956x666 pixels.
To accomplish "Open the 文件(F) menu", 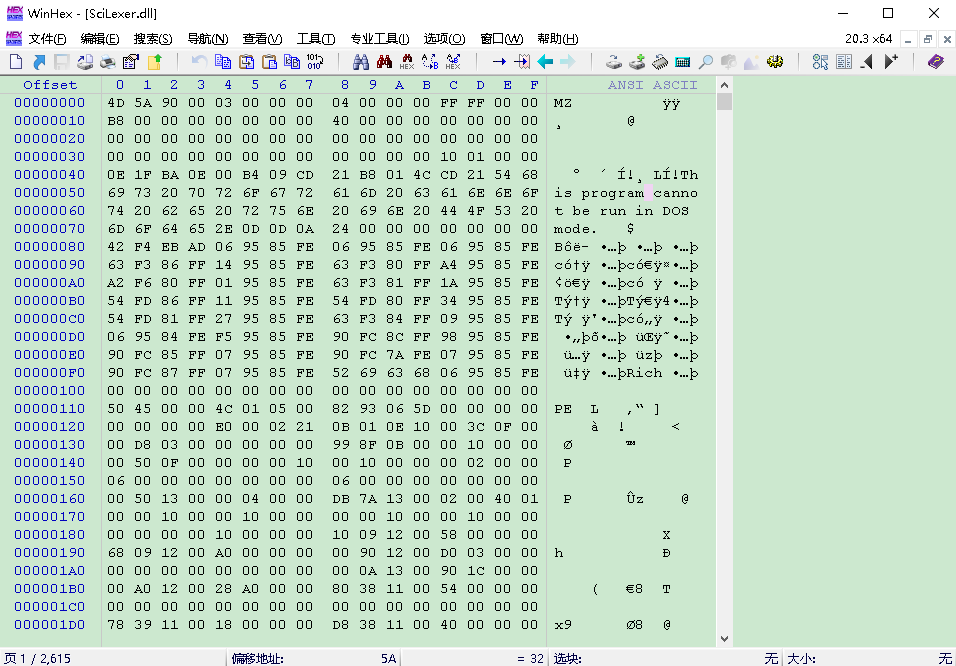I will [47, 39].
